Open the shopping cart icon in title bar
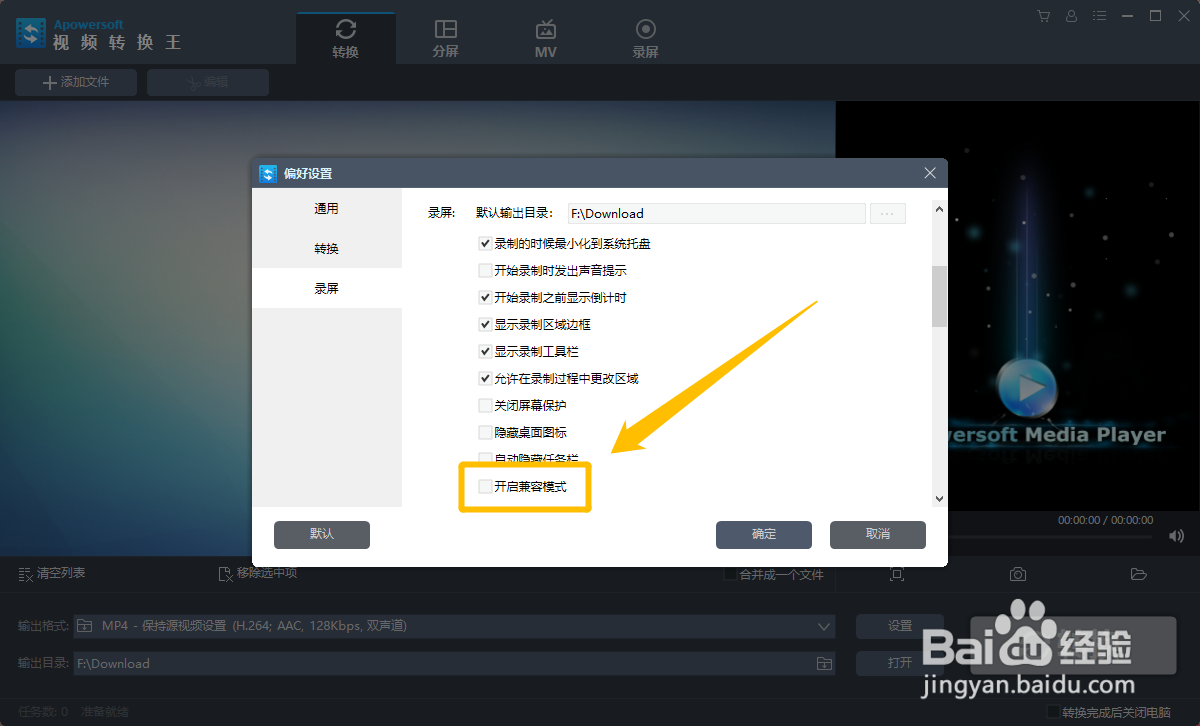The image size is (1200, 726). click(x=1044, y=16)
